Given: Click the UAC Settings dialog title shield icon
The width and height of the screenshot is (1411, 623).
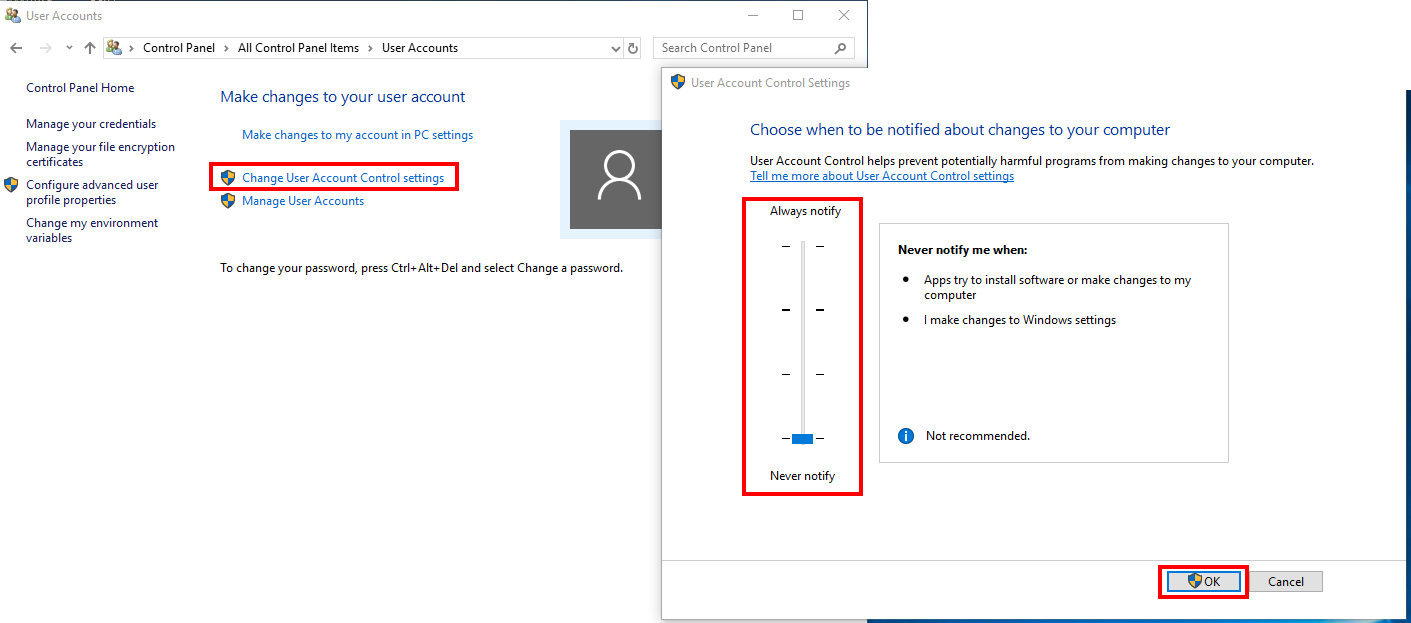Looking at the screenshot, I should point(678,83).
